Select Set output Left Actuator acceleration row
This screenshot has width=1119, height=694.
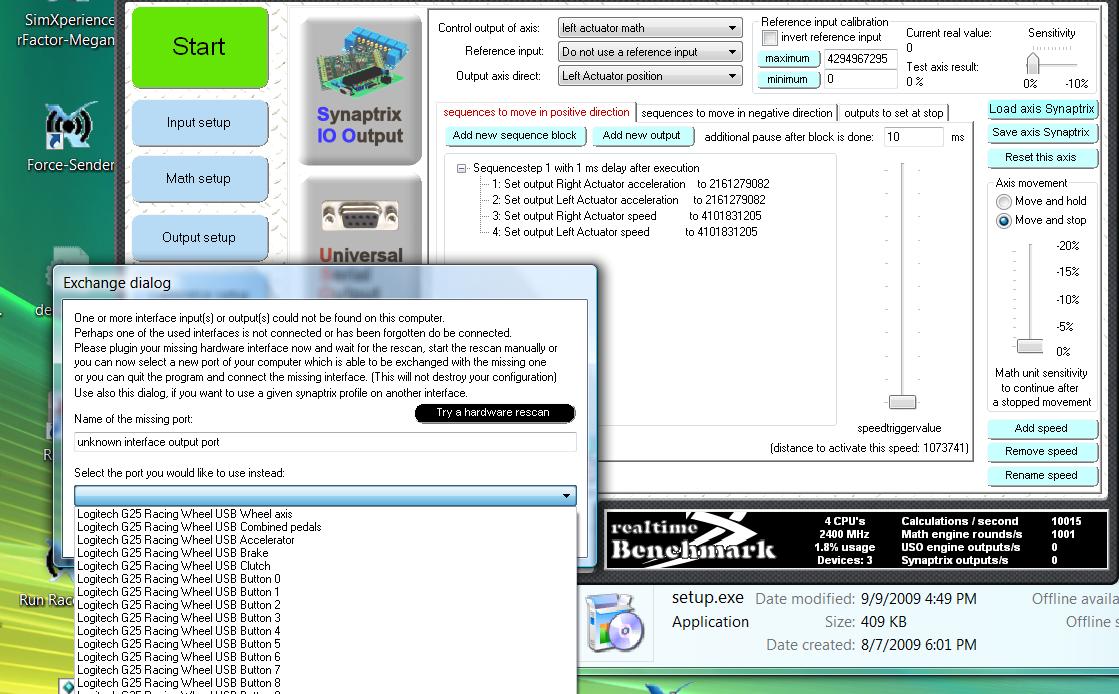click(x=629, y=201)
